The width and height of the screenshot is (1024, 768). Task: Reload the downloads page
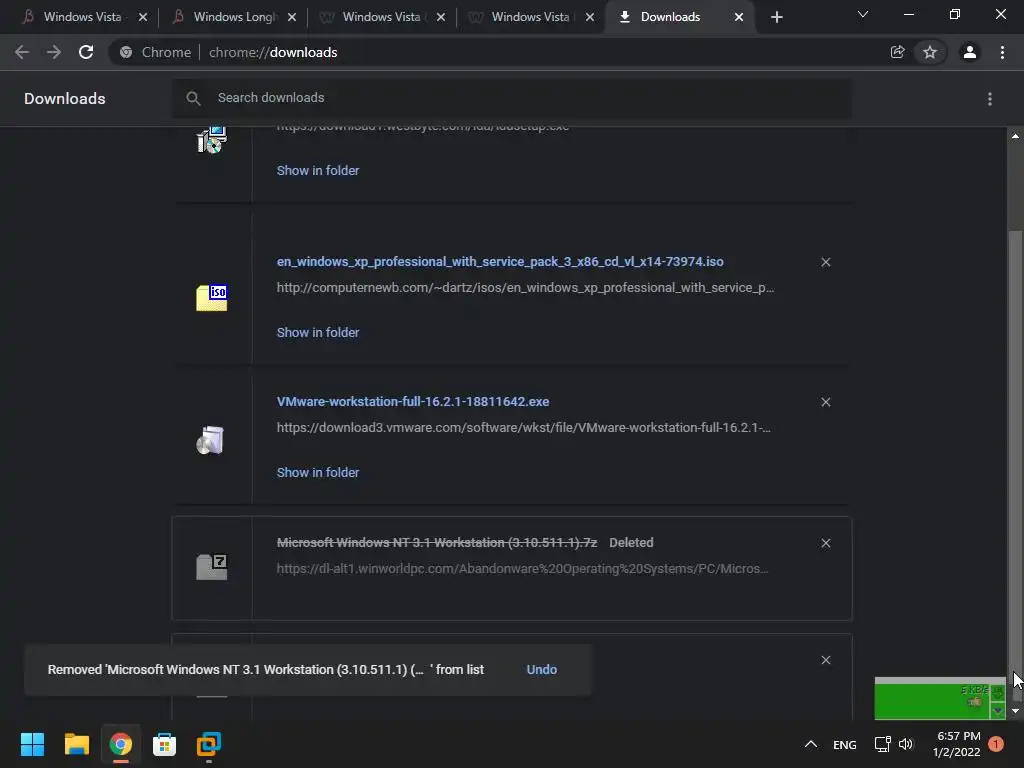tap(86, 52)
